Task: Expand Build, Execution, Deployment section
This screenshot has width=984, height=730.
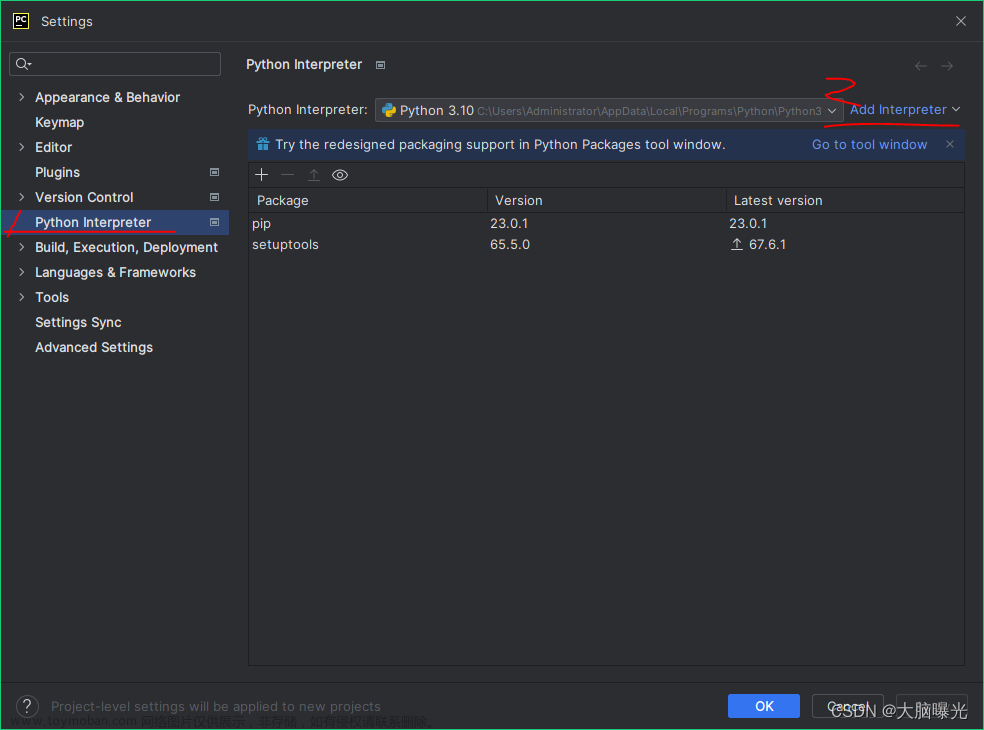Action: (x=22, y=247)
